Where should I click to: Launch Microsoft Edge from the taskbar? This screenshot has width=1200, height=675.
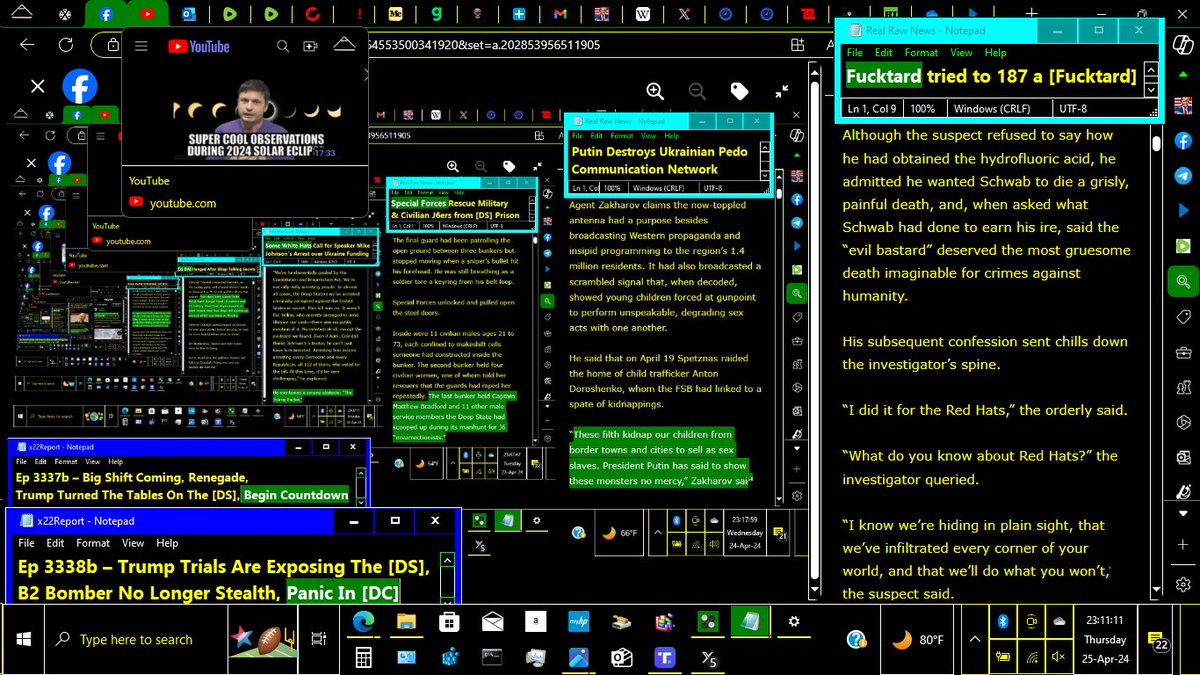pyautogui.click(x=362, y=624)
